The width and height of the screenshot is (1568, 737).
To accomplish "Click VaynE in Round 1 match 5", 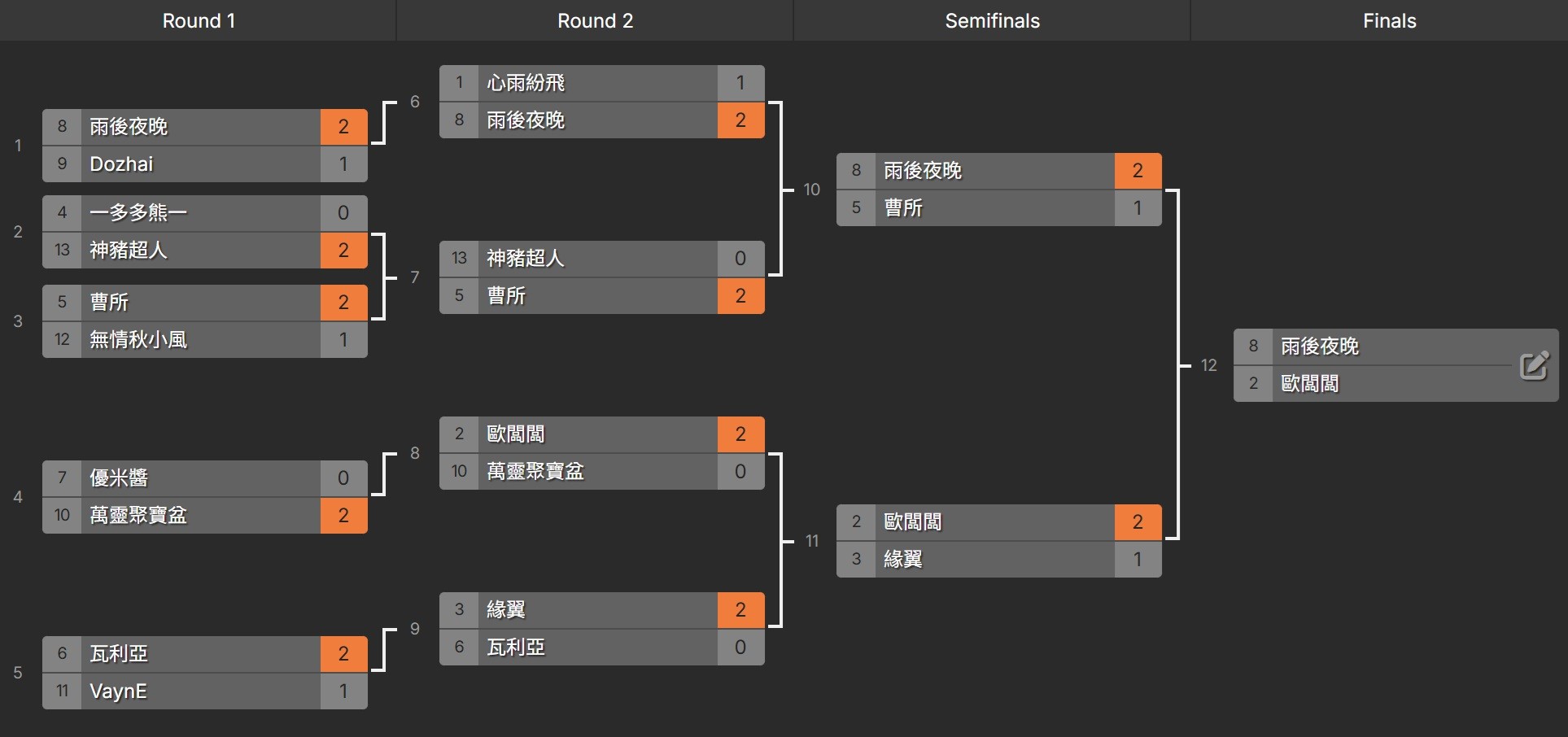I will (119, 691).
